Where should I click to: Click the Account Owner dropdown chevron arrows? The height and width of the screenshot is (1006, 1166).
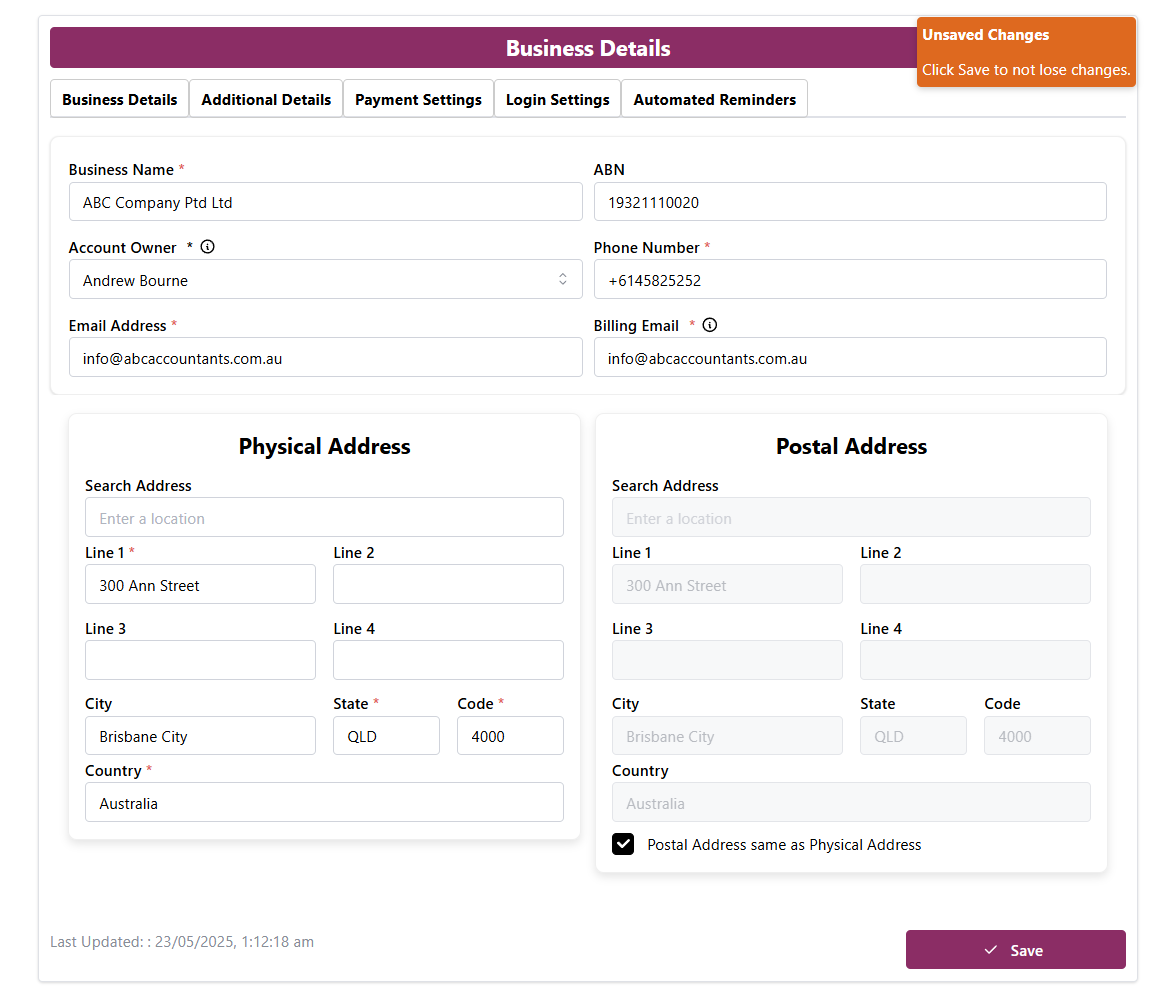tap(563, 280)
